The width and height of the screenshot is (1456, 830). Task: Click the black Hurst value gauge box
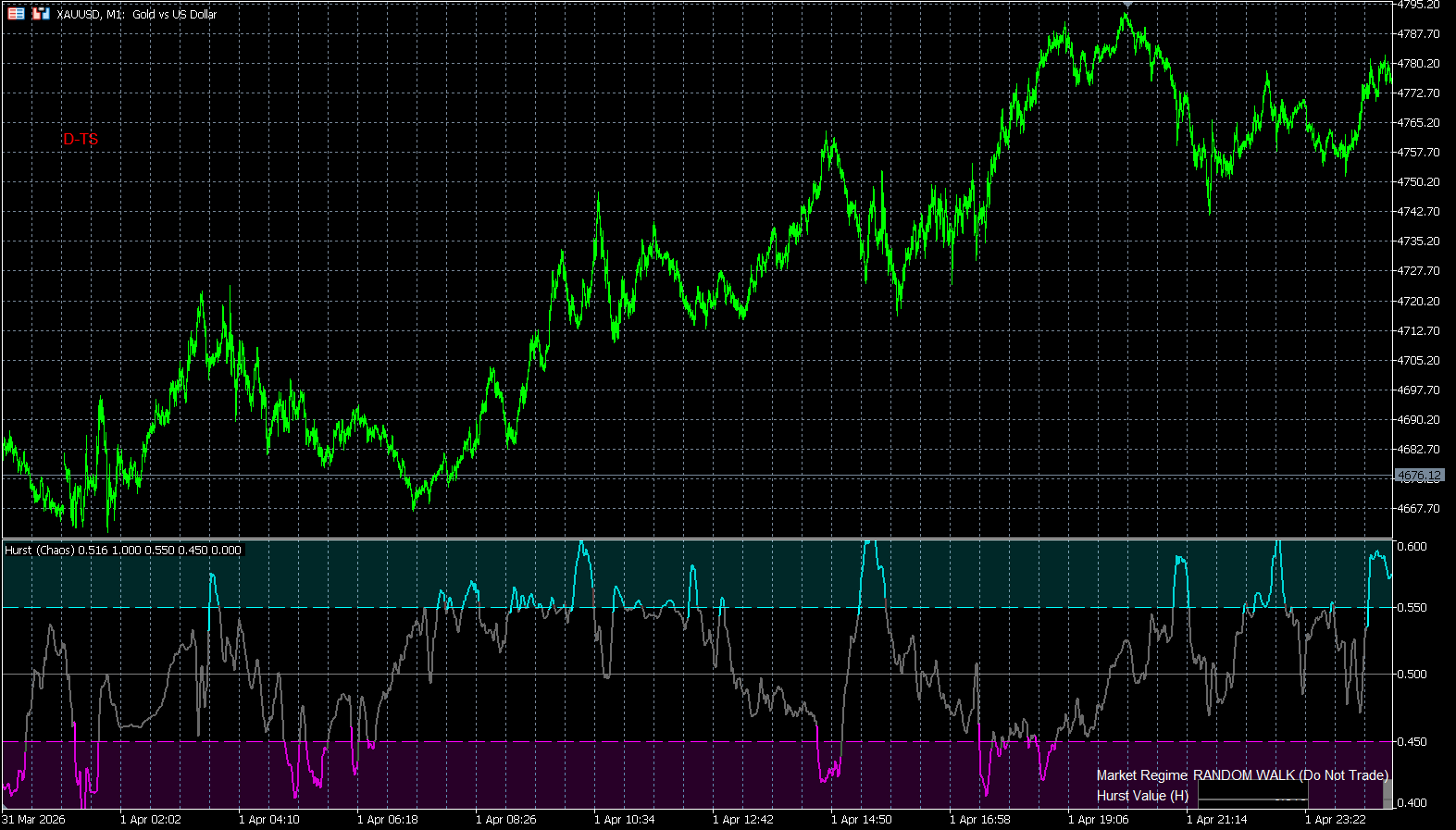(1252, 795)
